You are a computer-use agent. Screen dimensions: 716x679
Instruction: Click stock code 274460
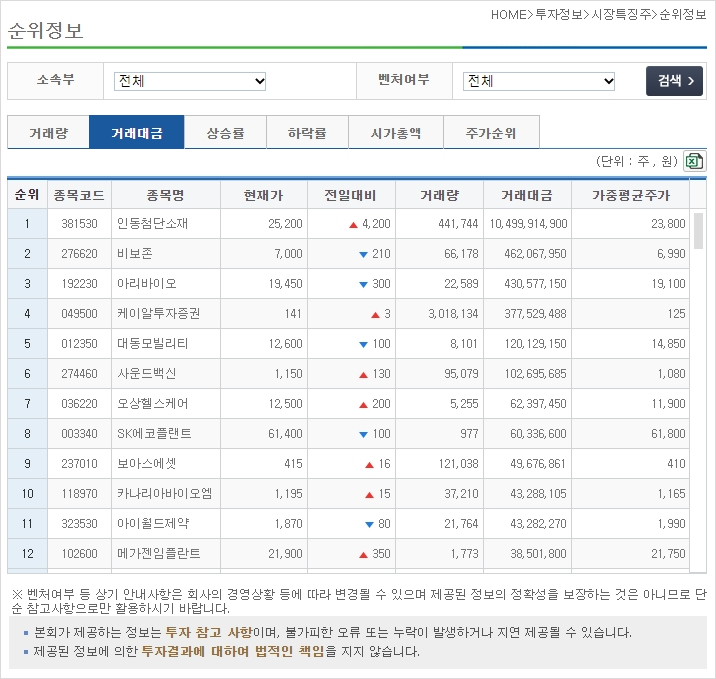[x=79, y=374]
